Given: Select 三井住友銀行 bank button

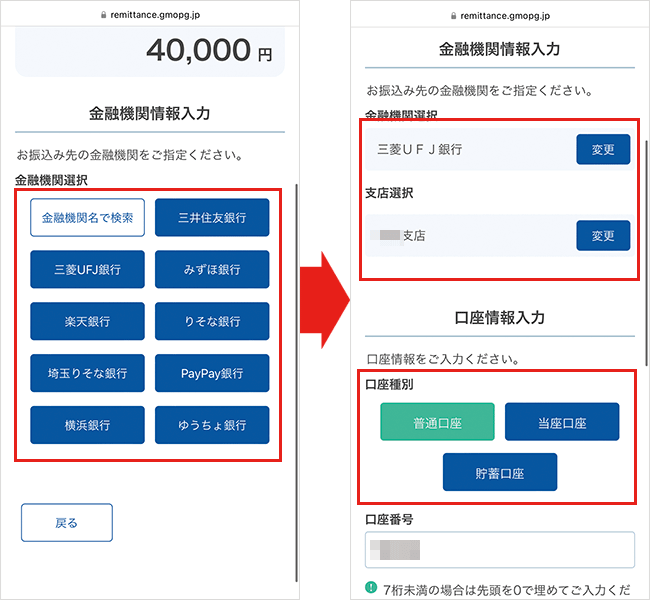Looking at the screenshot, I should [212, 217].
